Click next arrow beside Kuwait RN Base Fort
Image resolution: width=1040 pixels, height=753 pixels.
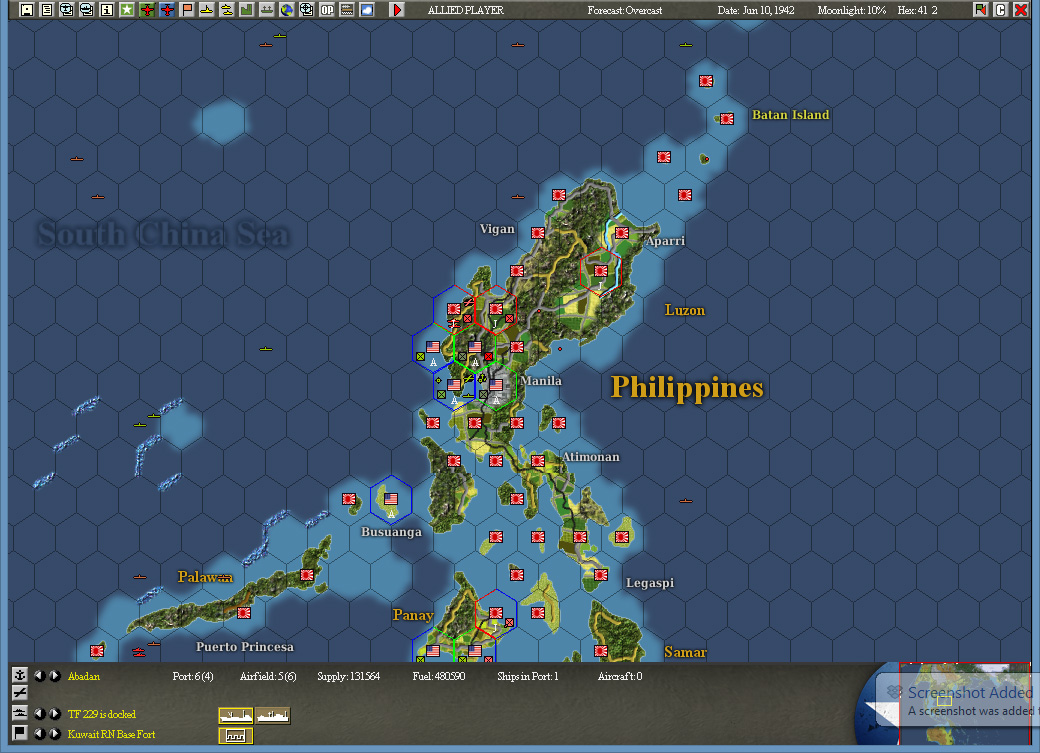(x=54, y=734)
